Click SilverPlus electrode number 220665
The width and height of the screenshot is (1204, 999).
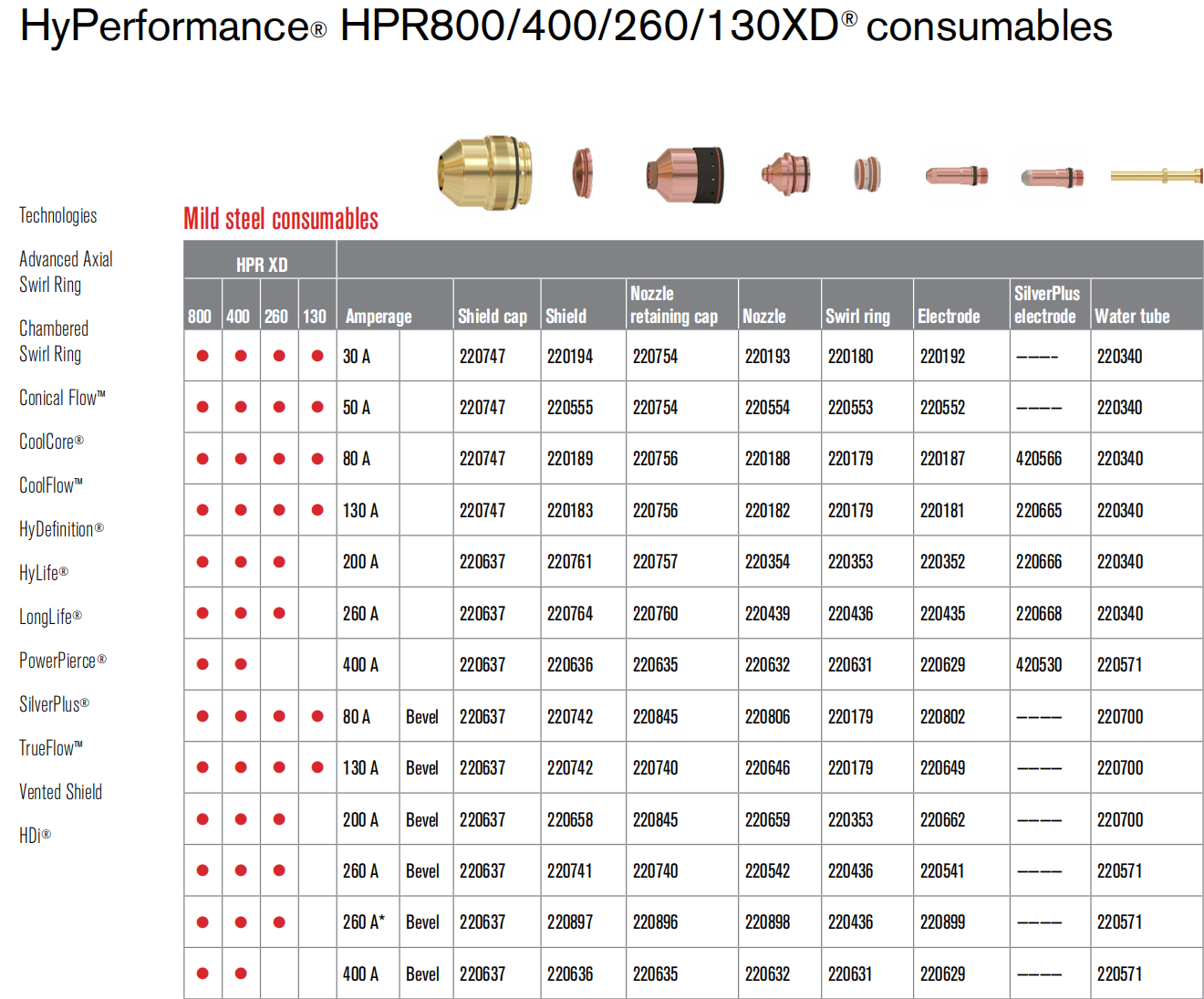tap(1039, 511)
